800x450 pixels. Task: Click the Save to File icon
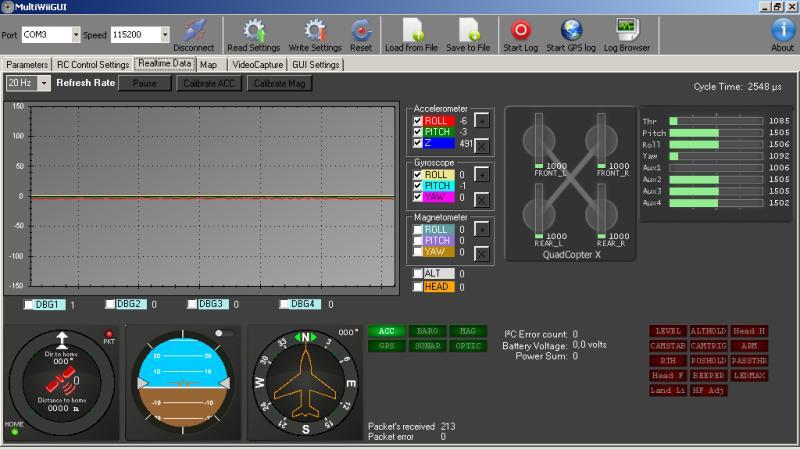coord(468,31)
